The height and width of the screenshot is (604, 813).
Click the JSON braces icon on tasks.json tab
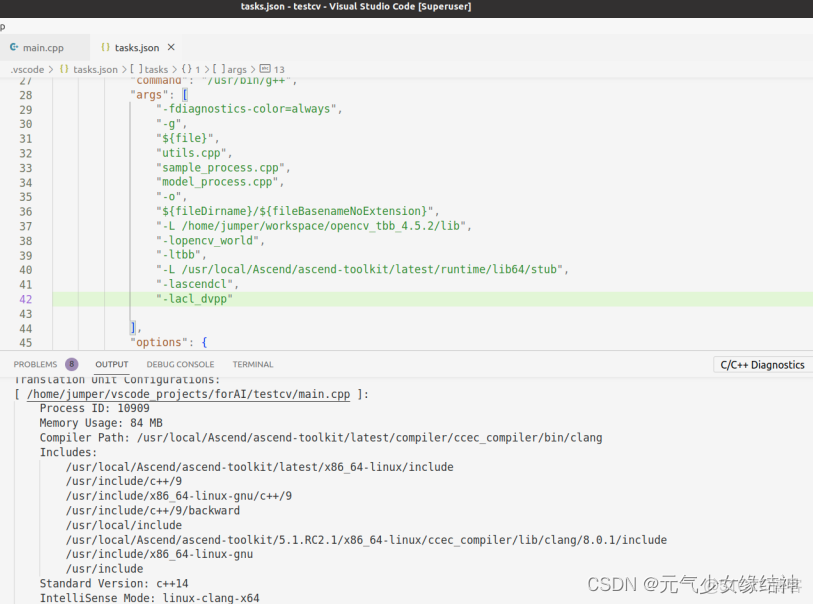(106, 47)
